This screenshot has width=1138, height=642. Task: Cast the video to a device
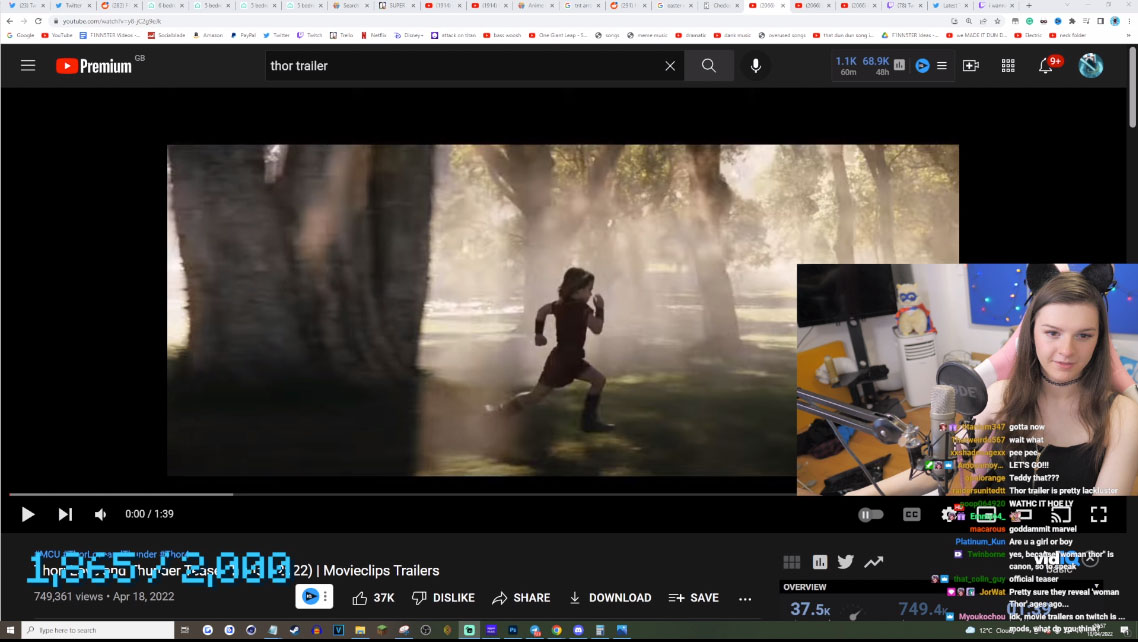1060,514
